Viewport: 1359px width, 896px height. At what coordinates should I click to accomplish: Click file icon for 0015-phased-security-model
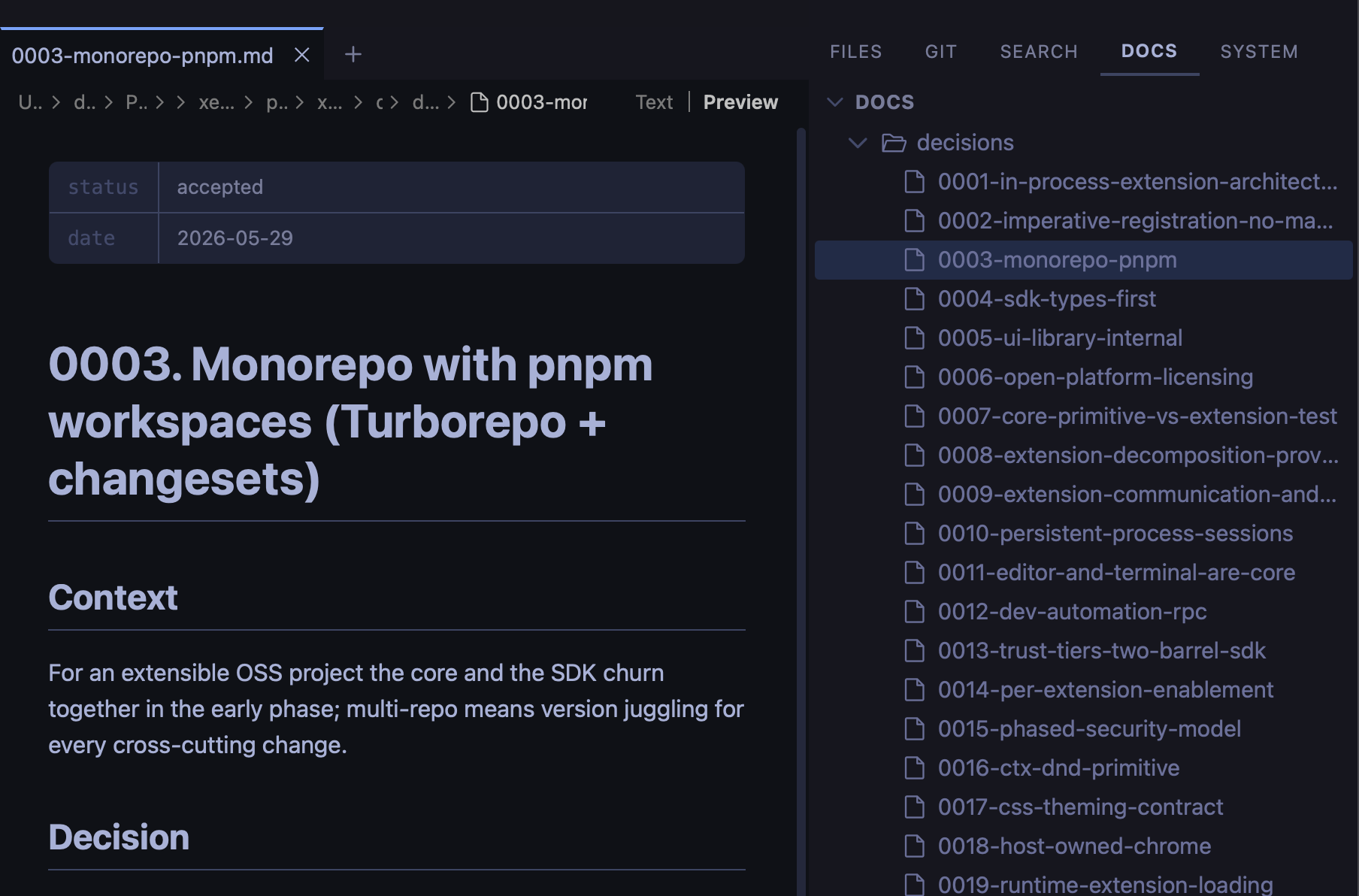914,729
